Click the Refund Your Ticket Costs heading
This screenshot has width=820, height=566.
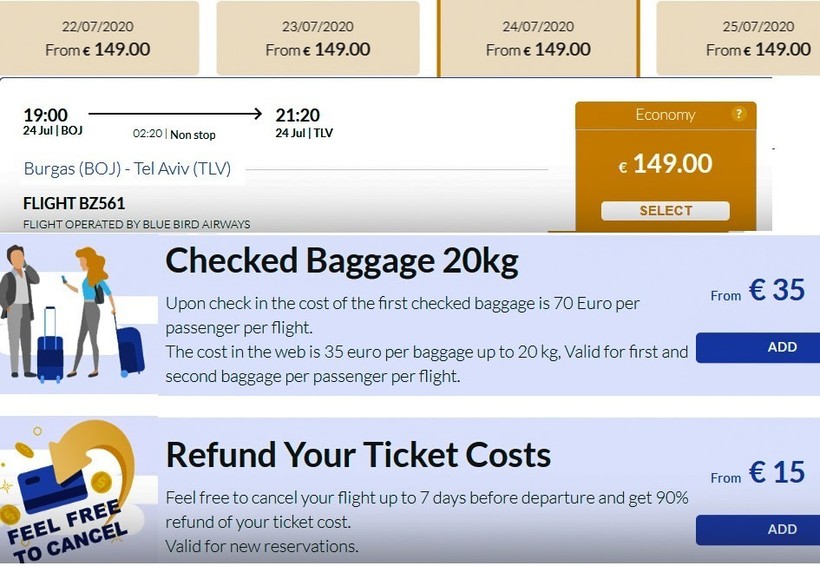pyautogui.click(x=358, y=455)
